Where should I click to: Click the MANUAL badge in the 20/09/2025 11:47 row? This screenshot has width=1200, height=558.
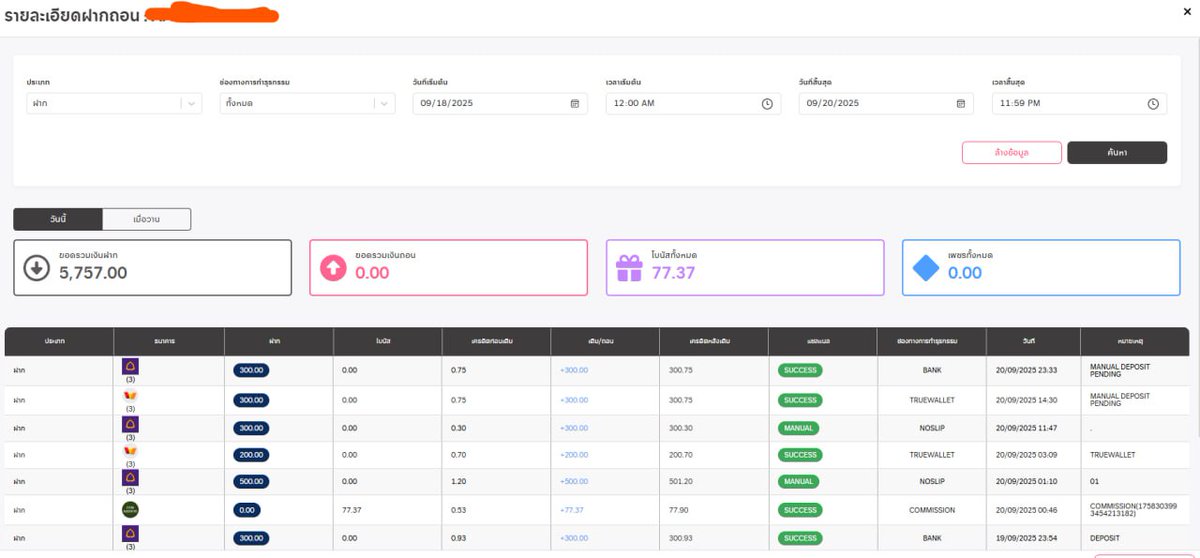point(798,427)
